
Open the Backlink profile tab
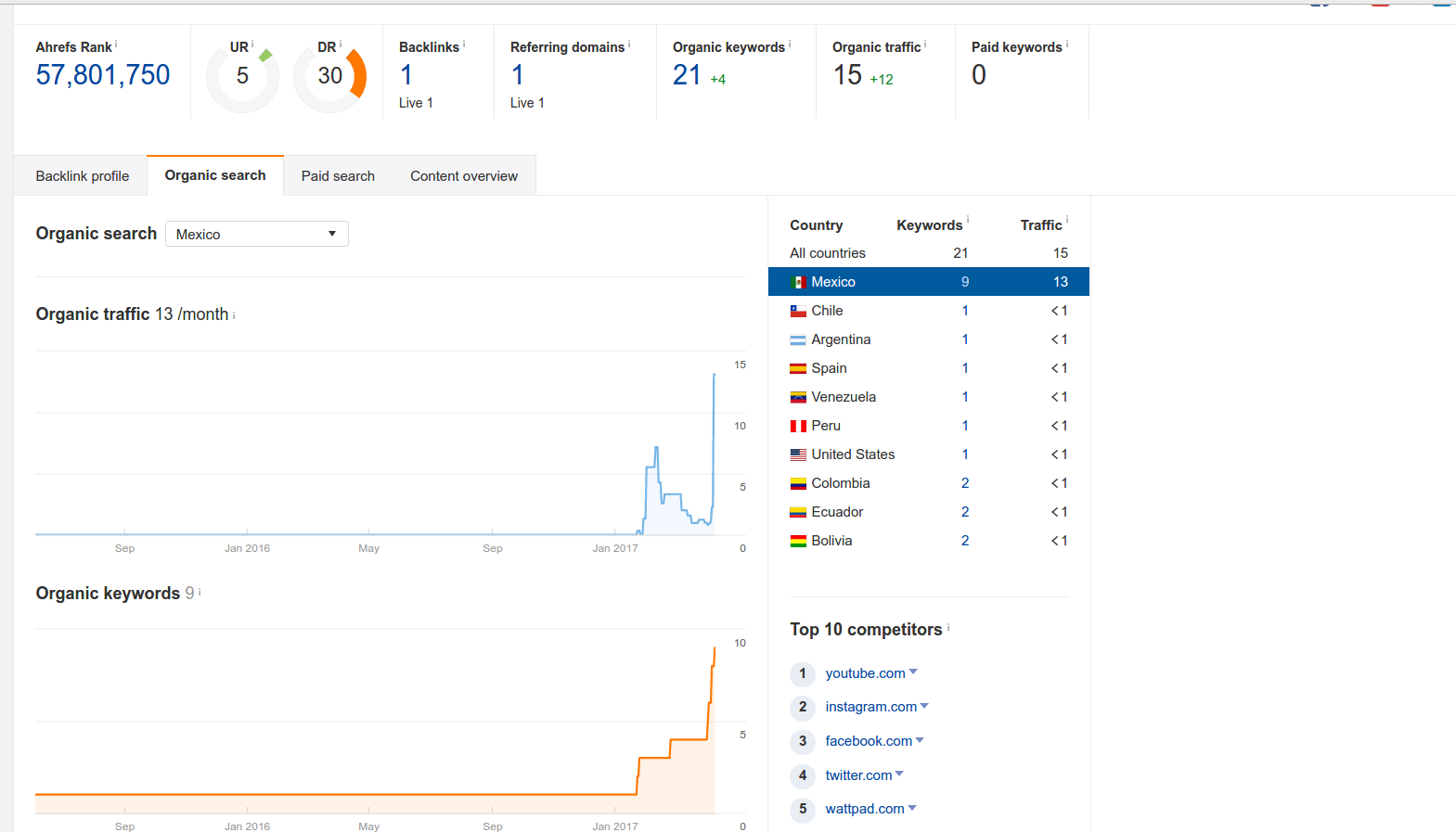[82, 176]
